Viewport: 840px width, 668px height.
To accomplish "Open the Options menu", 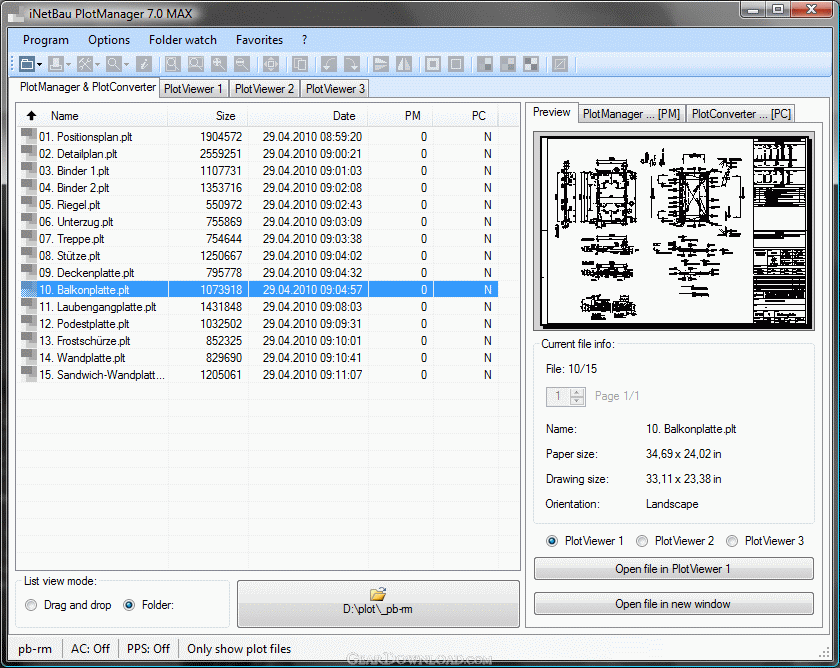I will [109, 40].
